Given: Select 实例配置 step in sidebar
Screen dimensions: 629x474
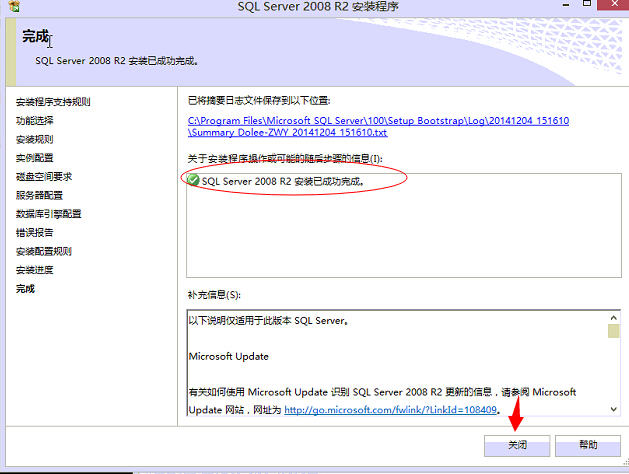Looking at the screenshot, I should [x=34, y=158].
